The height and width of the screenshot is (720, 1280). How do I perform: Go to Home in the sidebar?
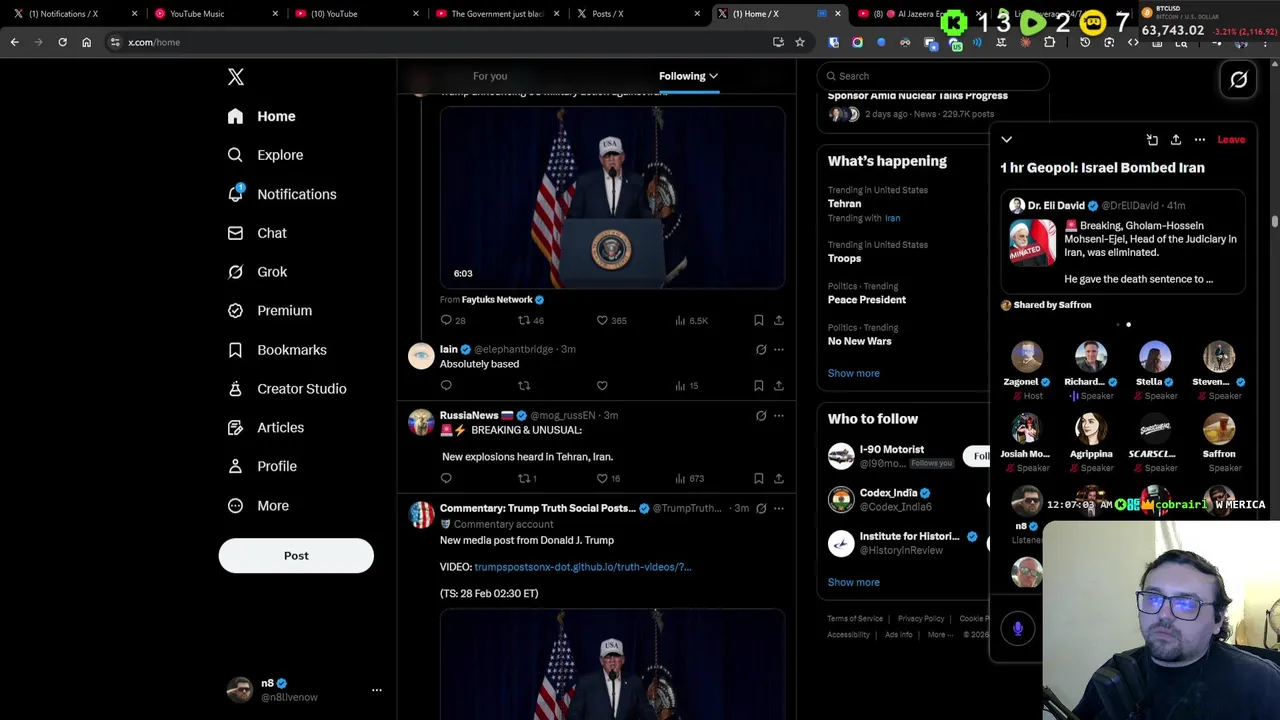coord(261,116)
